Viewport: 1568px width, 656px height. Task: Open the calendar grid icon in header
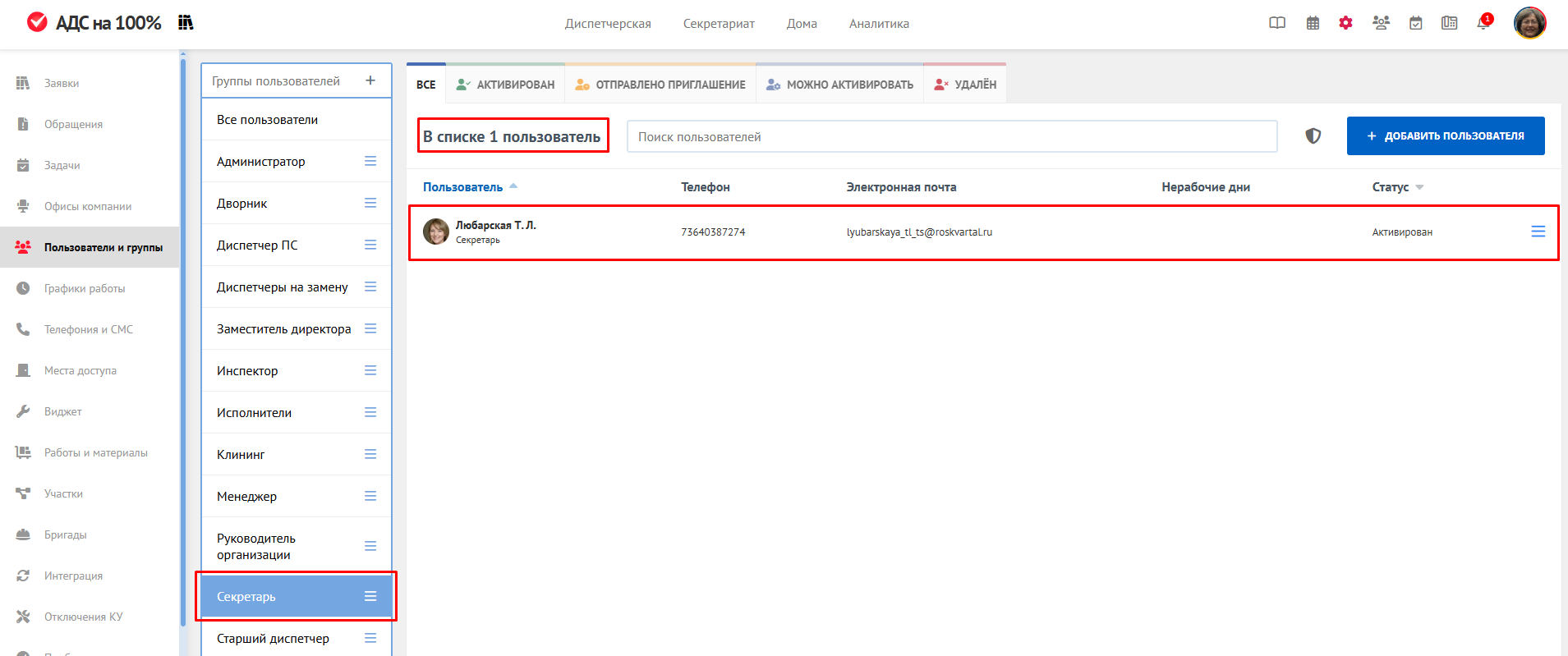tap(1313, 23)
